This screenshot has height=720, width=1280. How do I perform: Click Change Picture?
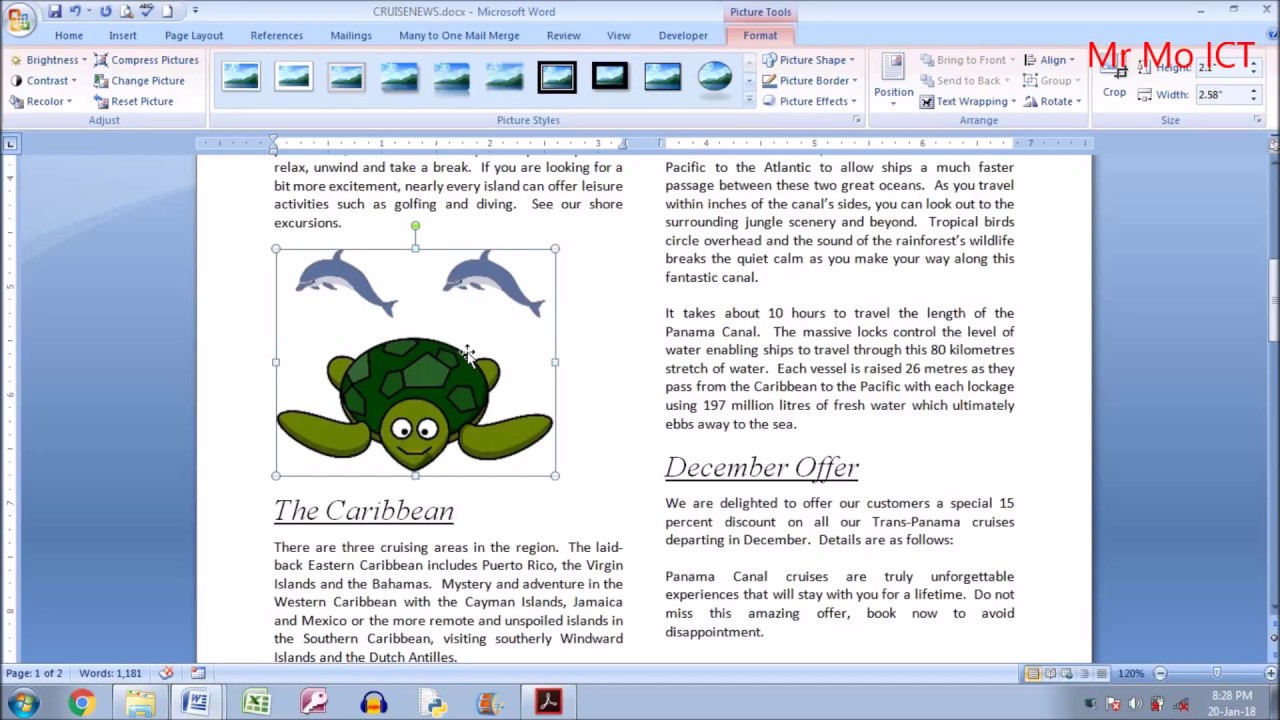[x=139, y=81]
